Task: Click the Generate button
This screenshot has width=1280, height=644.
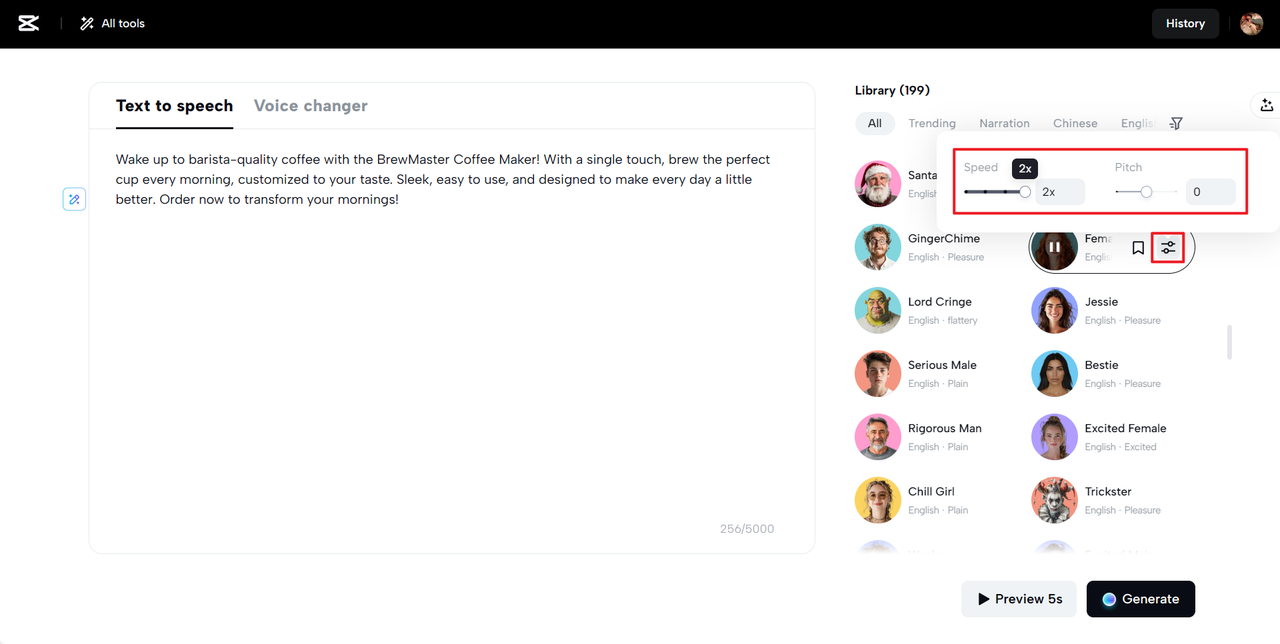Action: (x=1140, y=599)
